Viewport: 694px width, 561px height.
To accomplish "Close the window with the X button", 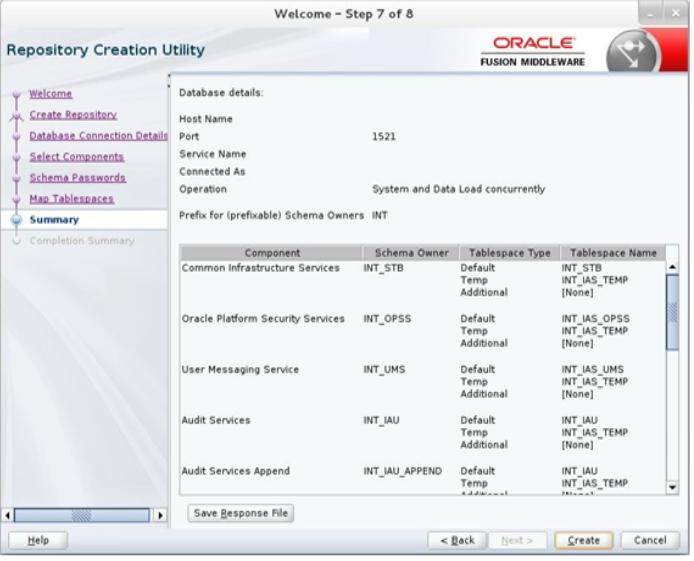I will click(676, 14).
